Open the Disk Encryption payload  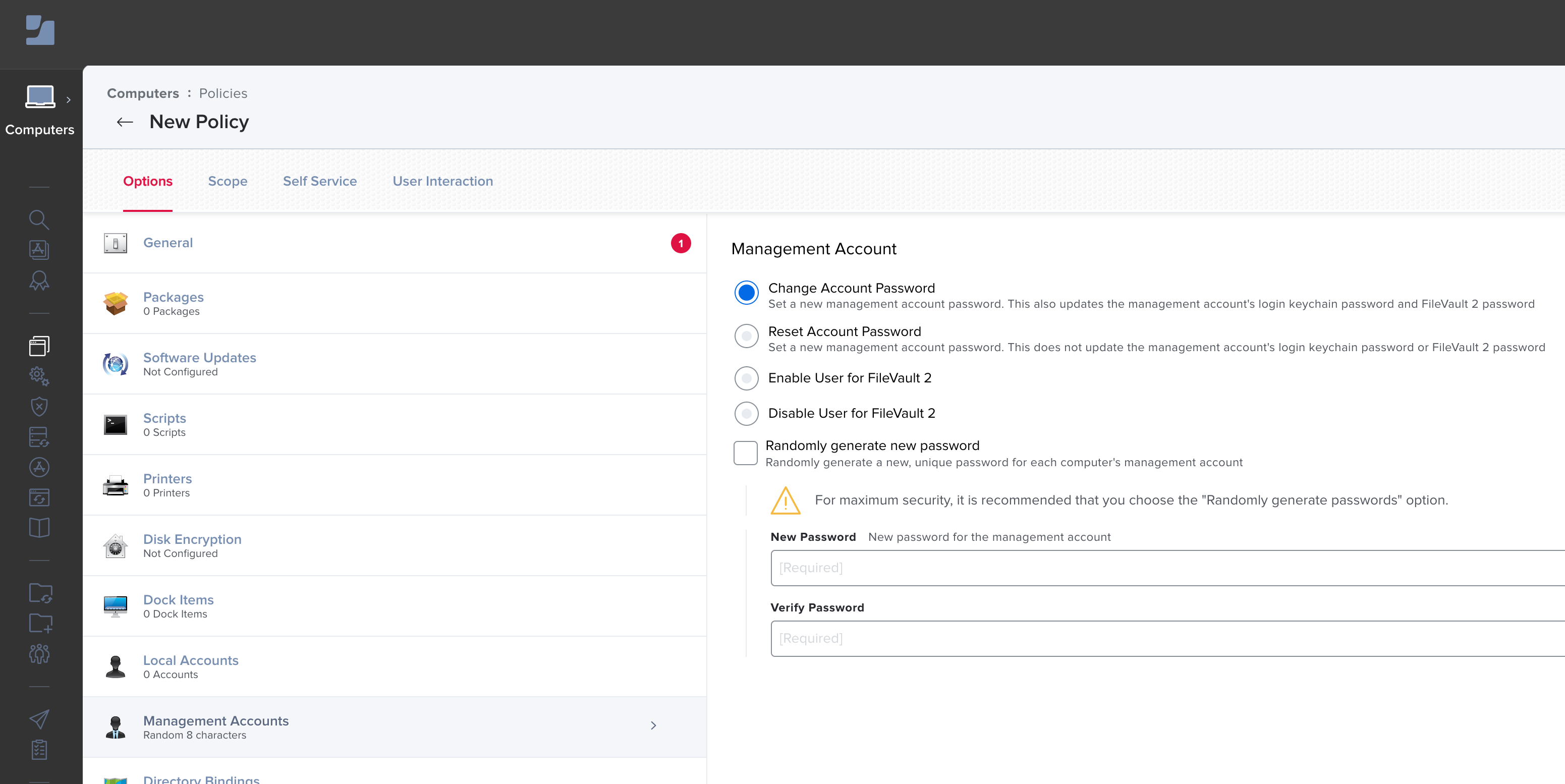pyautogui.click(x=395, y=546)
